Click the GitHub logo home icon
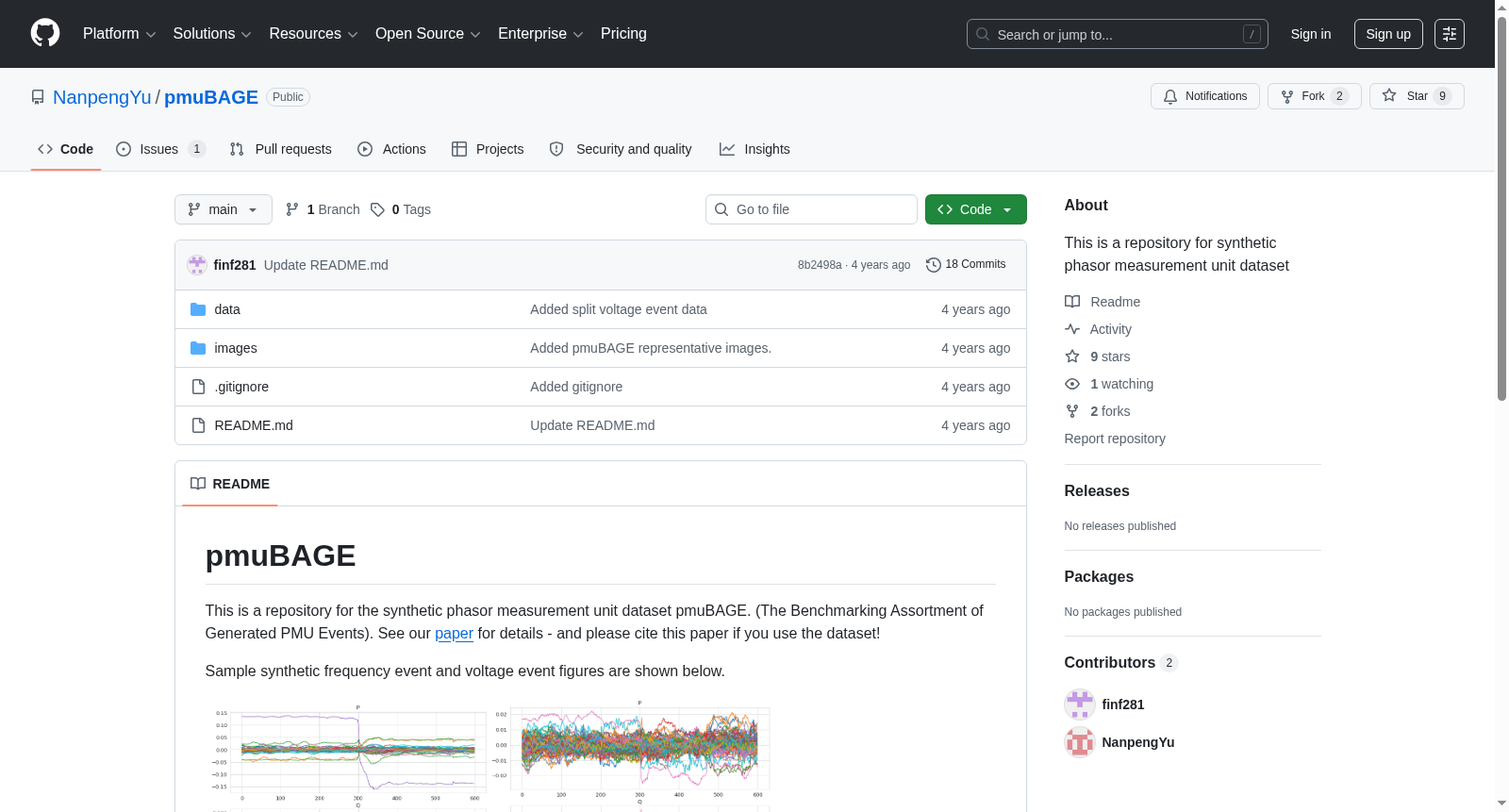Image resolution: width=1509 pixels, height=812 pixels. [45, 34]
